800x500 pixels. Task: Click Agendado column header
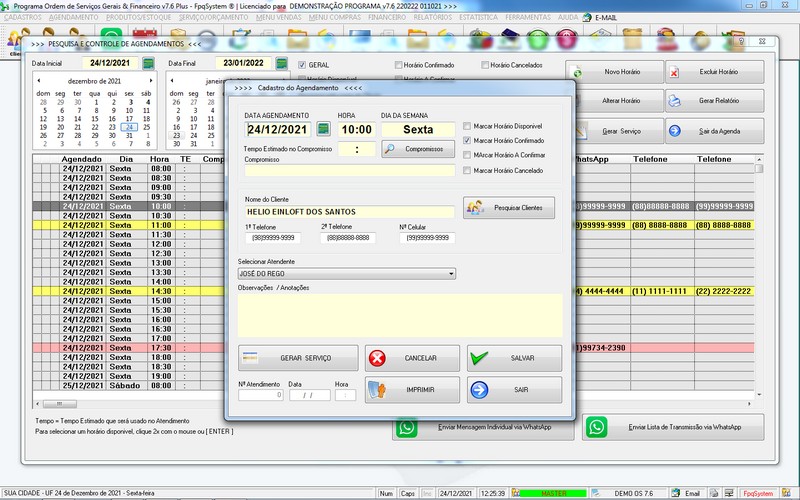point(82,159)
